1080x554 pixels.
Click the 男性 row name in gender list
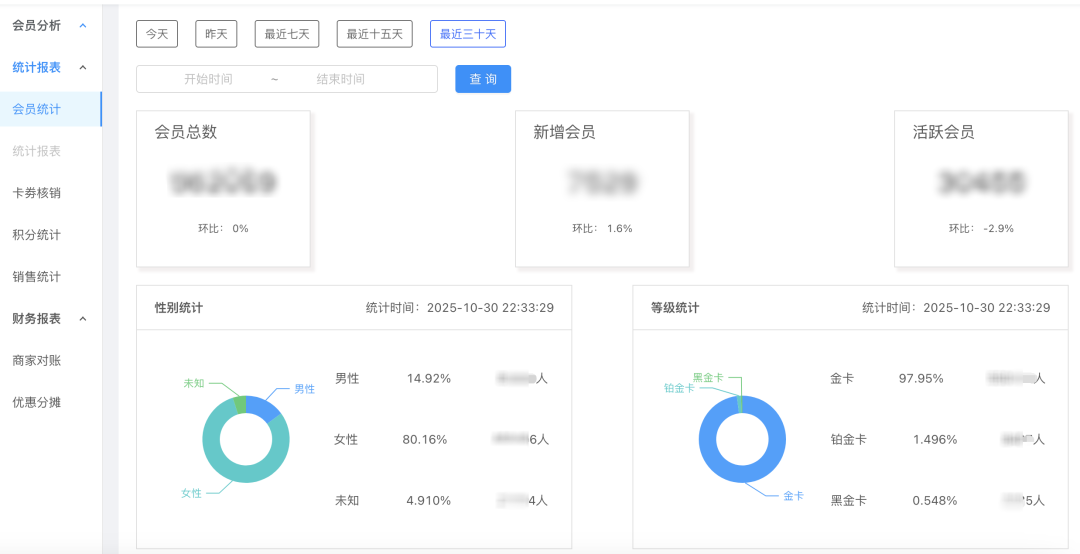click(x=347, y=378)
